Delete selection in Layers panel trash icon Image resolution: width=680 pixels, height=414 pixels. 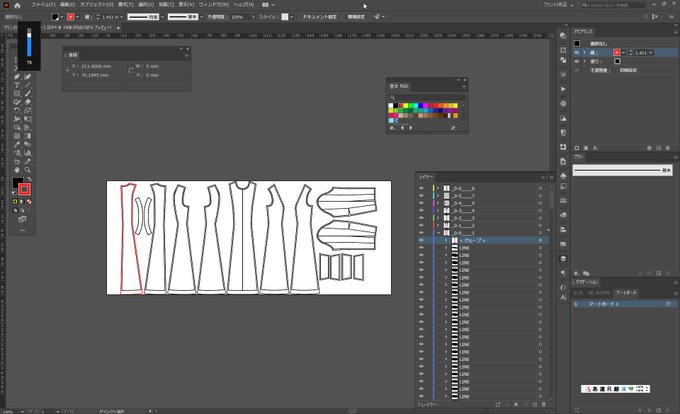(543, 404)
